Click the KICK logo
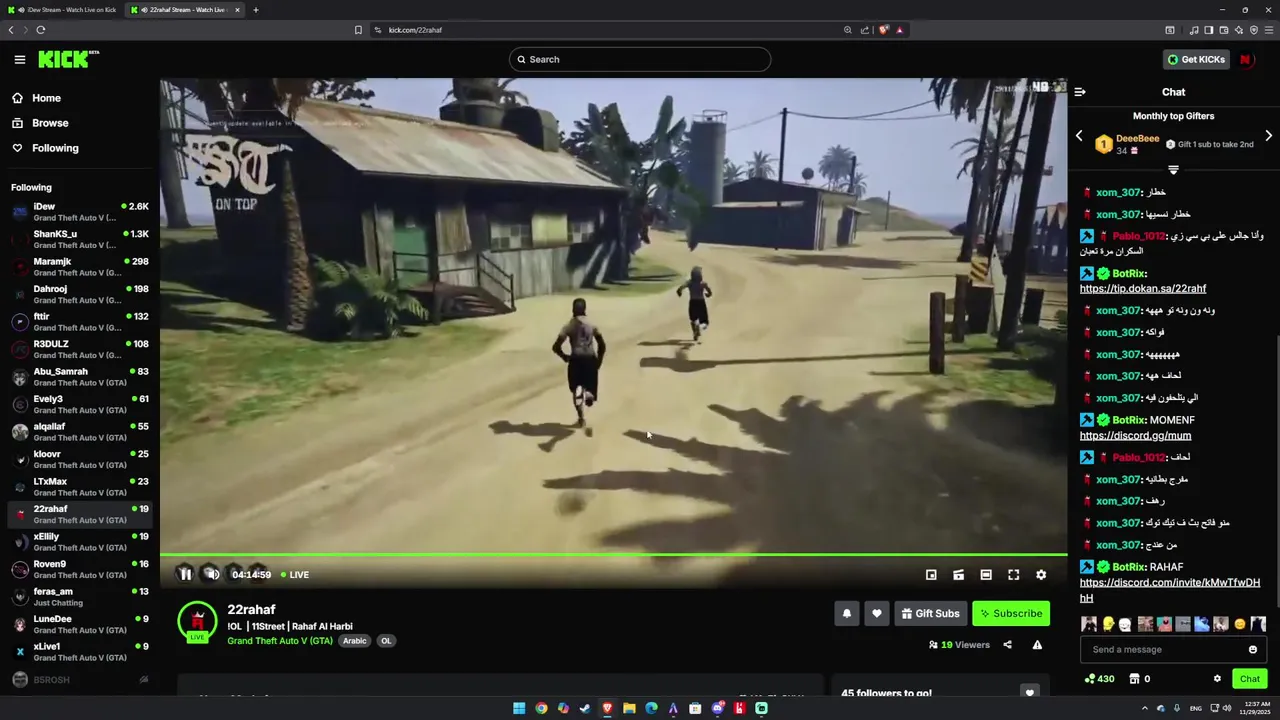The width and height of the screenshot is (1280, 720). (x=68, y=59)
